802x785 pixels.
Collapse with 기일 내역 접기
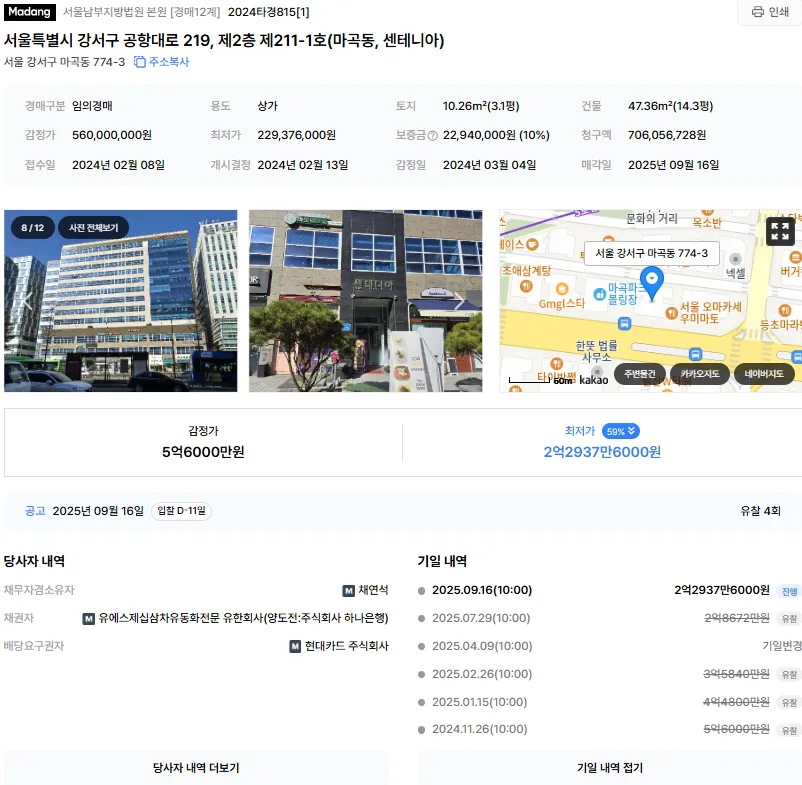(x=610, y=768)
